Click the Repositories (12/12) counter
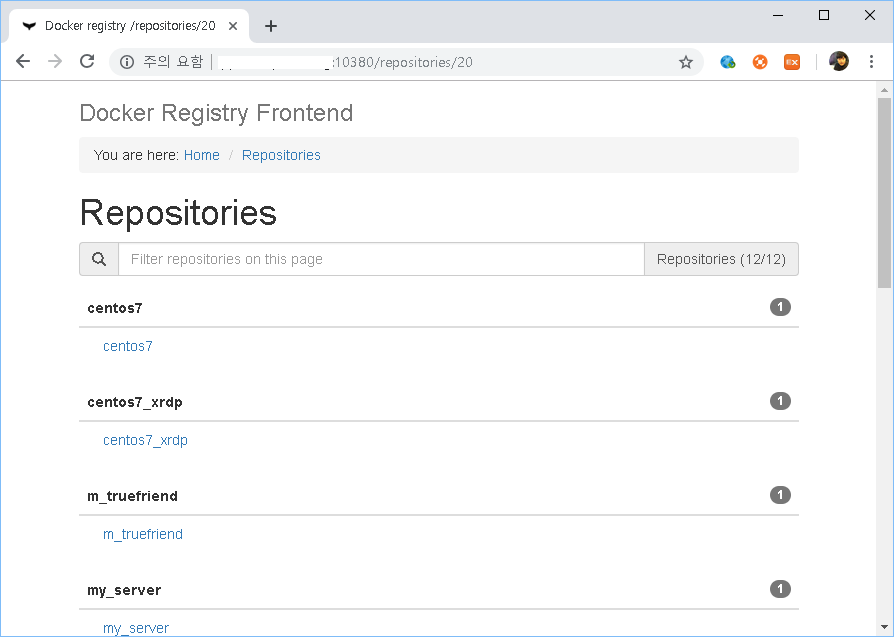 coord(721,259)
